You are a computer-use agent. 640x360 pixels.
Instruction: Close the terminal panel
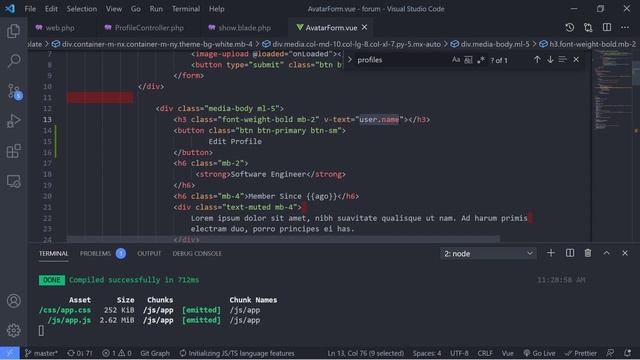(x=625, y=253)
